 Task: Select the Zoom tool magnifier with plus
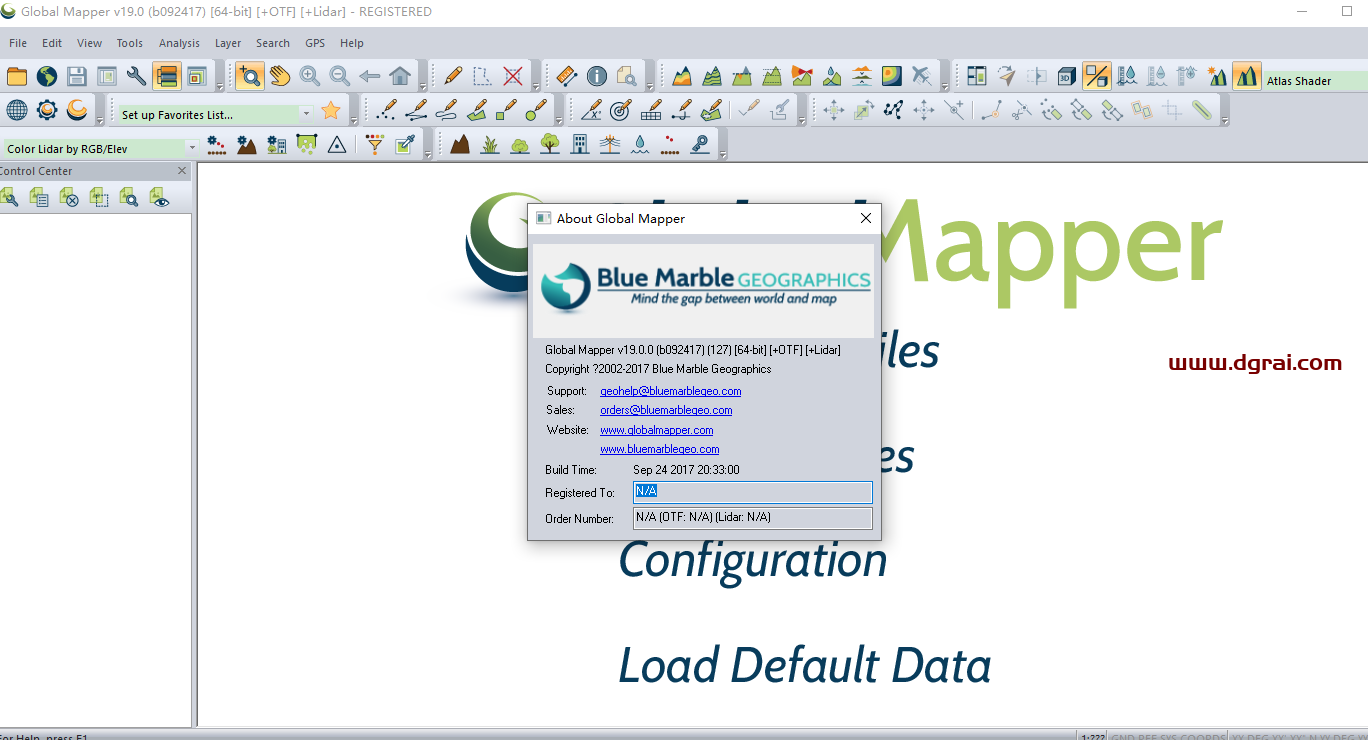point(249,76)
